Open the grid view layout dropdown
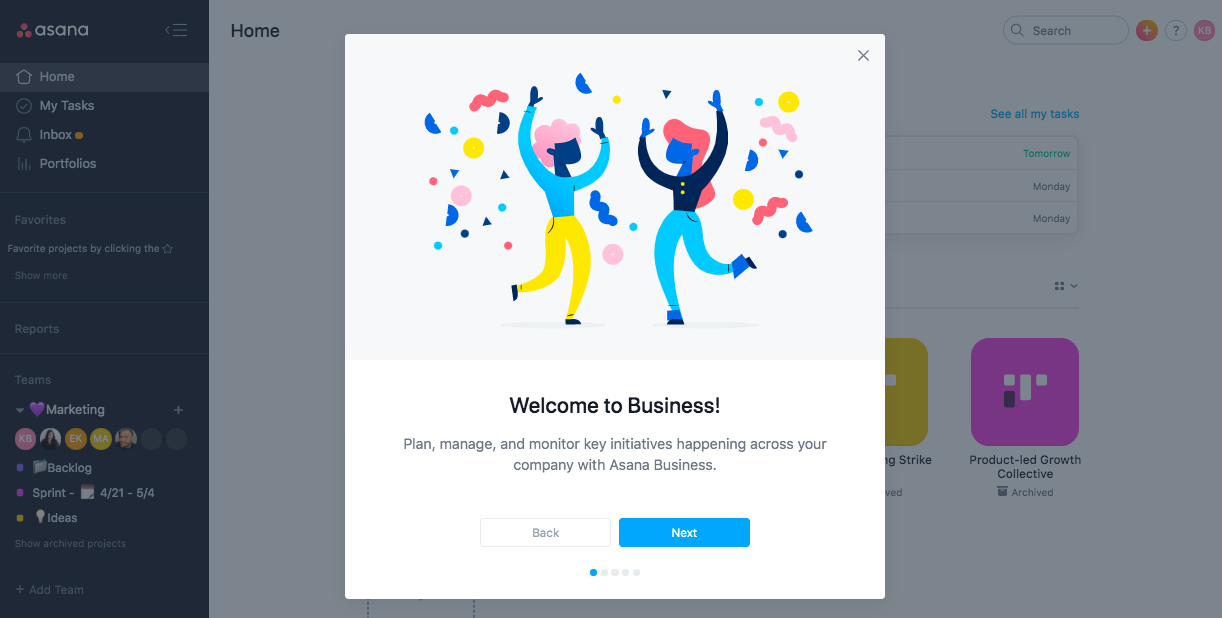 [1066, 286]
